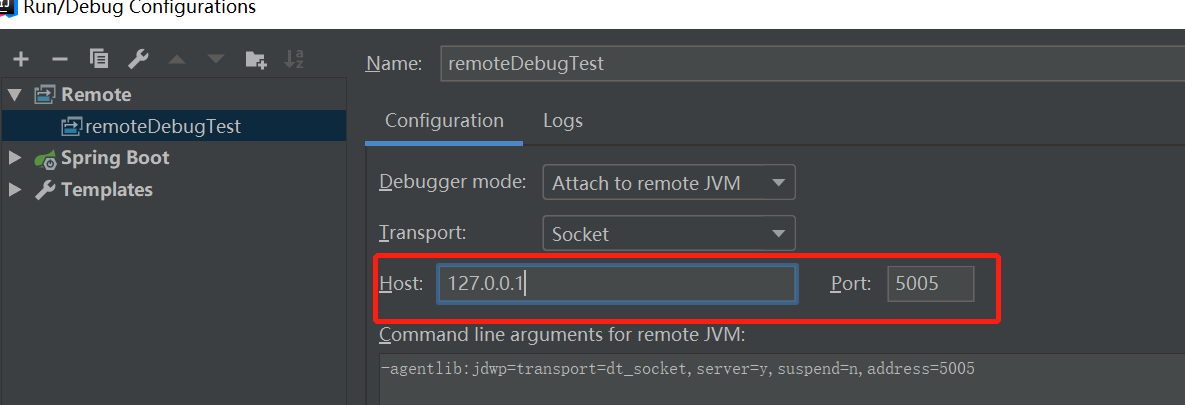The image size is (1185, 405).
Task: Click command line arguments text area
Action: (782, 378)
